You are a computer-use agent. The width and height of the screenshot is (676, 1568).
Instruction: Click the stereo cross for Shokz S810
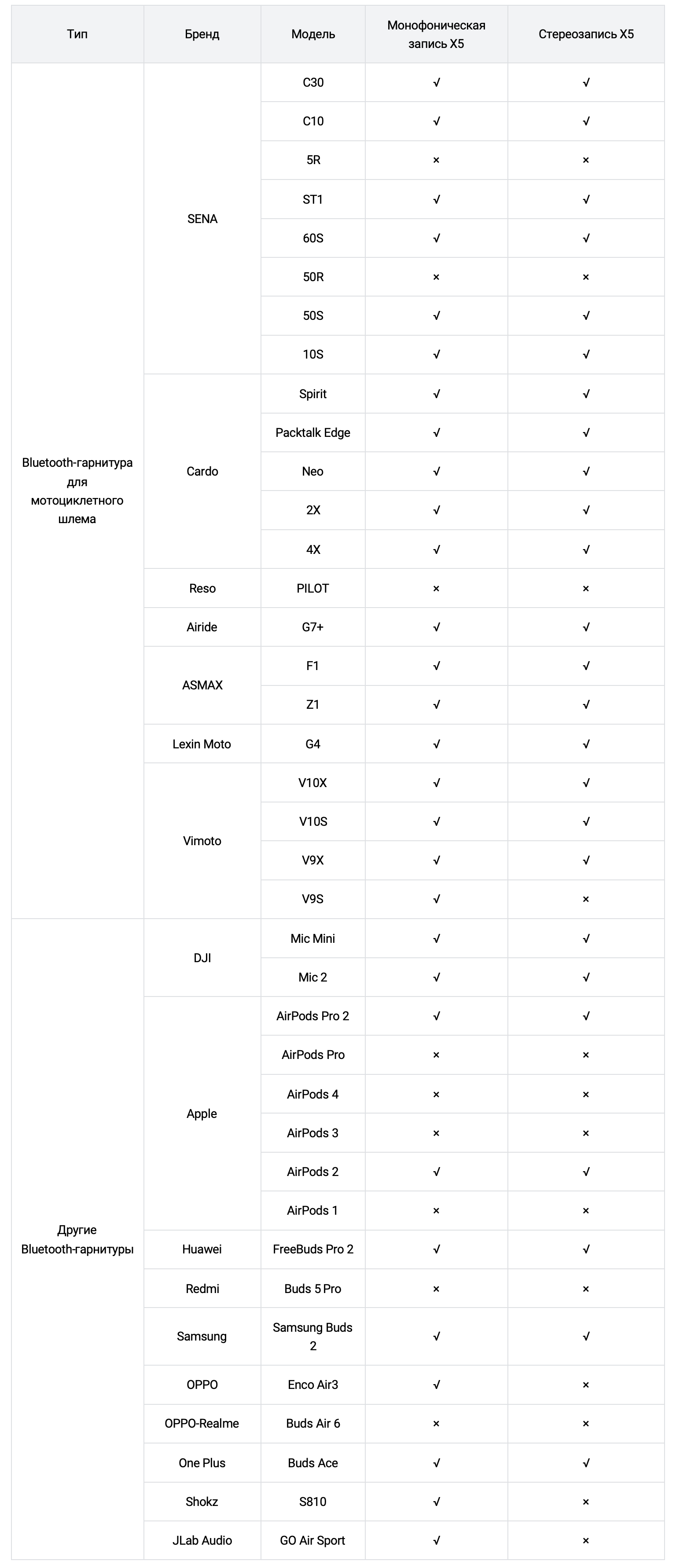pos(586,1502)
